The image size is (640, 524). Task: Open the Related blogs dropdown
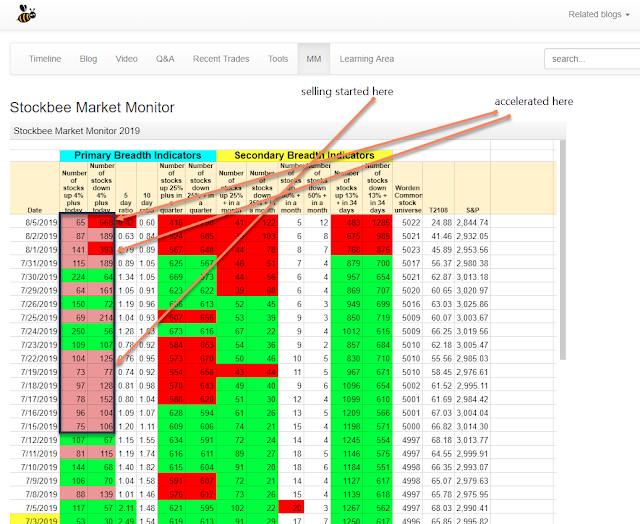pos(599,14)
